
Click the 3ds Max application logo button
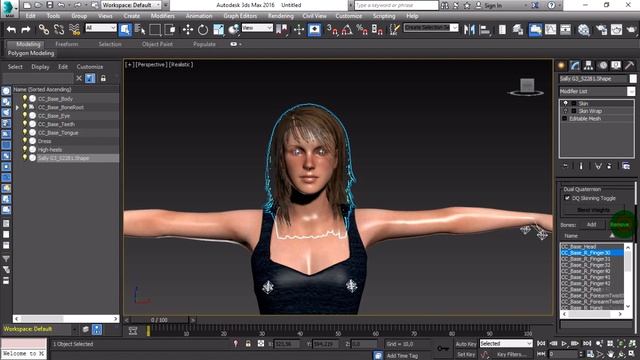pyautogui.click(x=9, y=8)
